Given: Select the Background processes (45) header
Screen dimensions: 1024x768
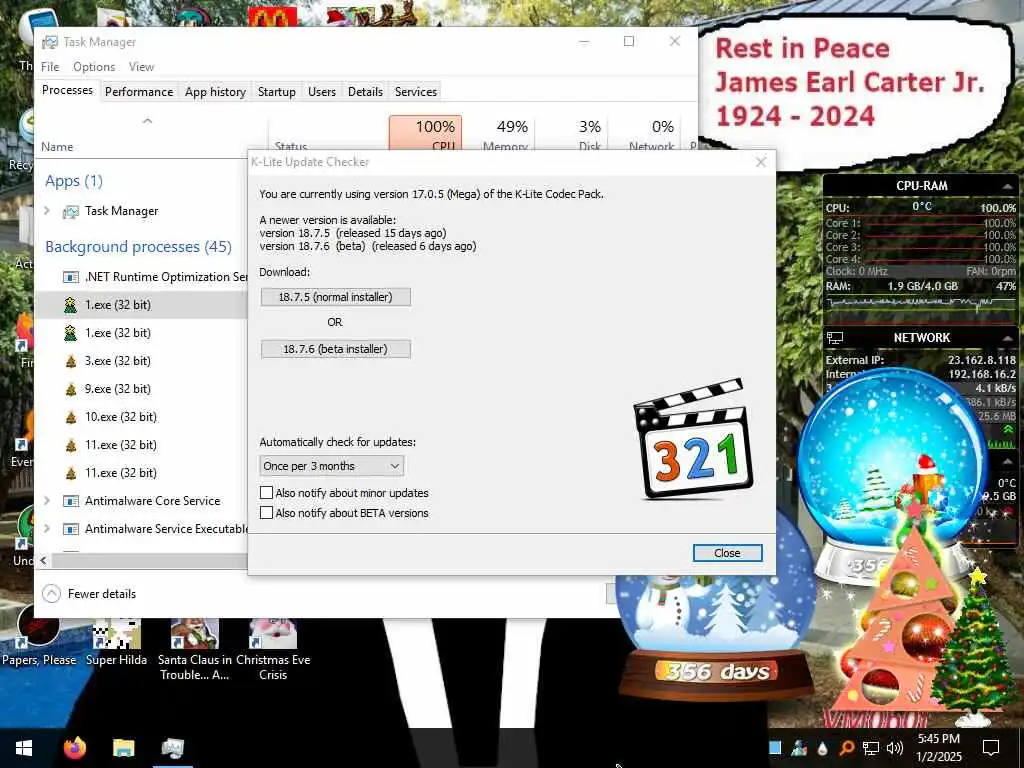Looking at the screenshot, I should coord(138,247).
